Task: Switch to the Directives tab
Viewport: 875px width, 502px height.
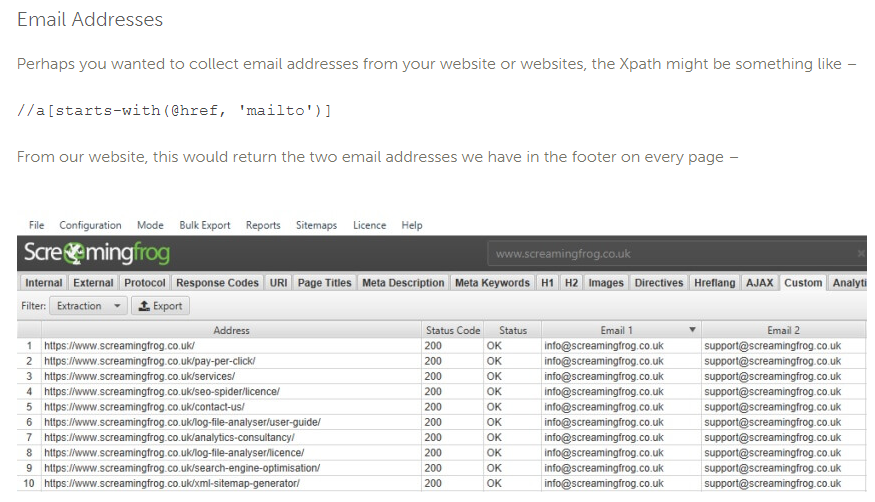Action: 658,283
